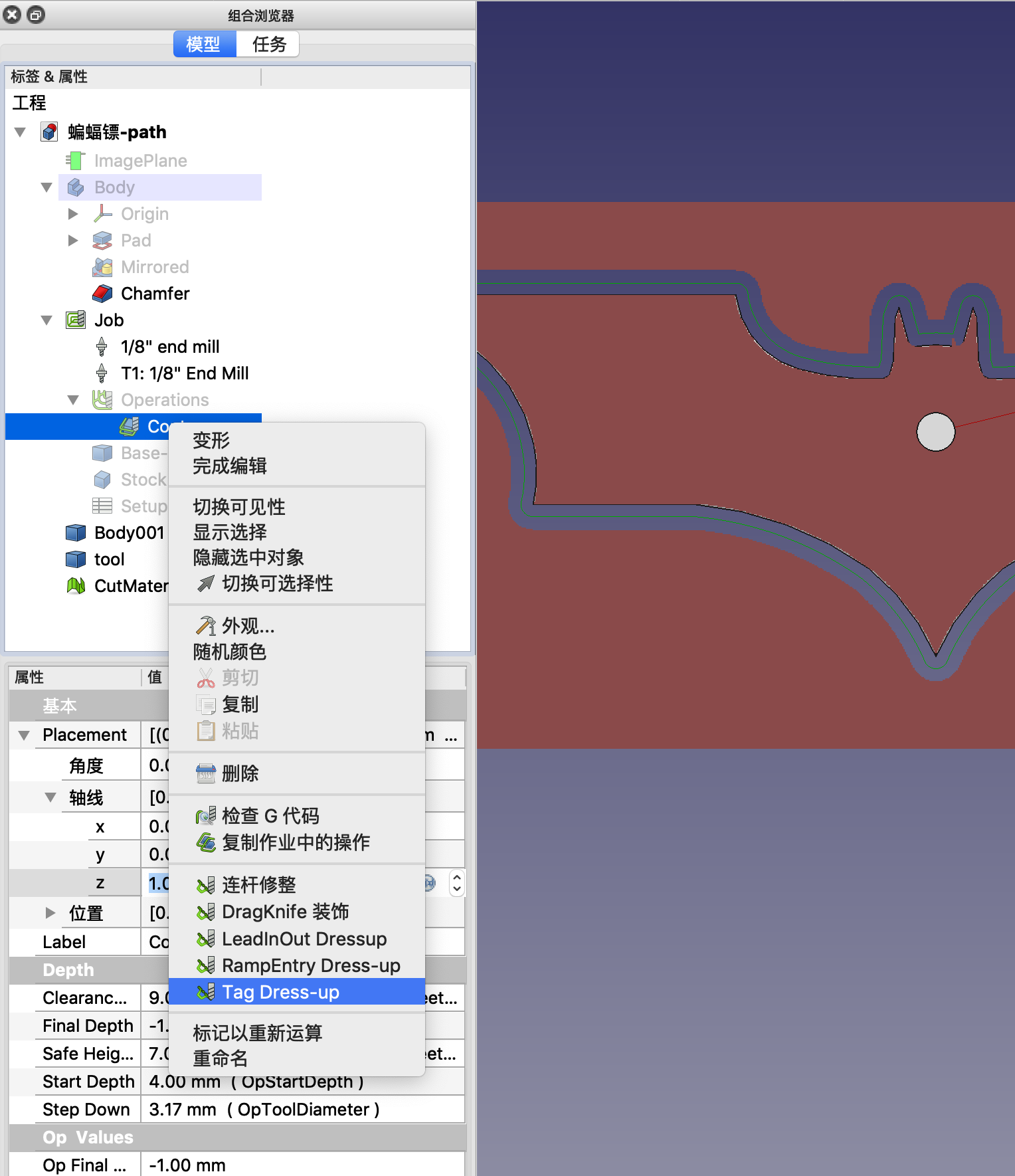Choose 检查 G 代码 in context menu
Image resolution: width=1015 pixels, height=1176 pixels.
point(297,816)
